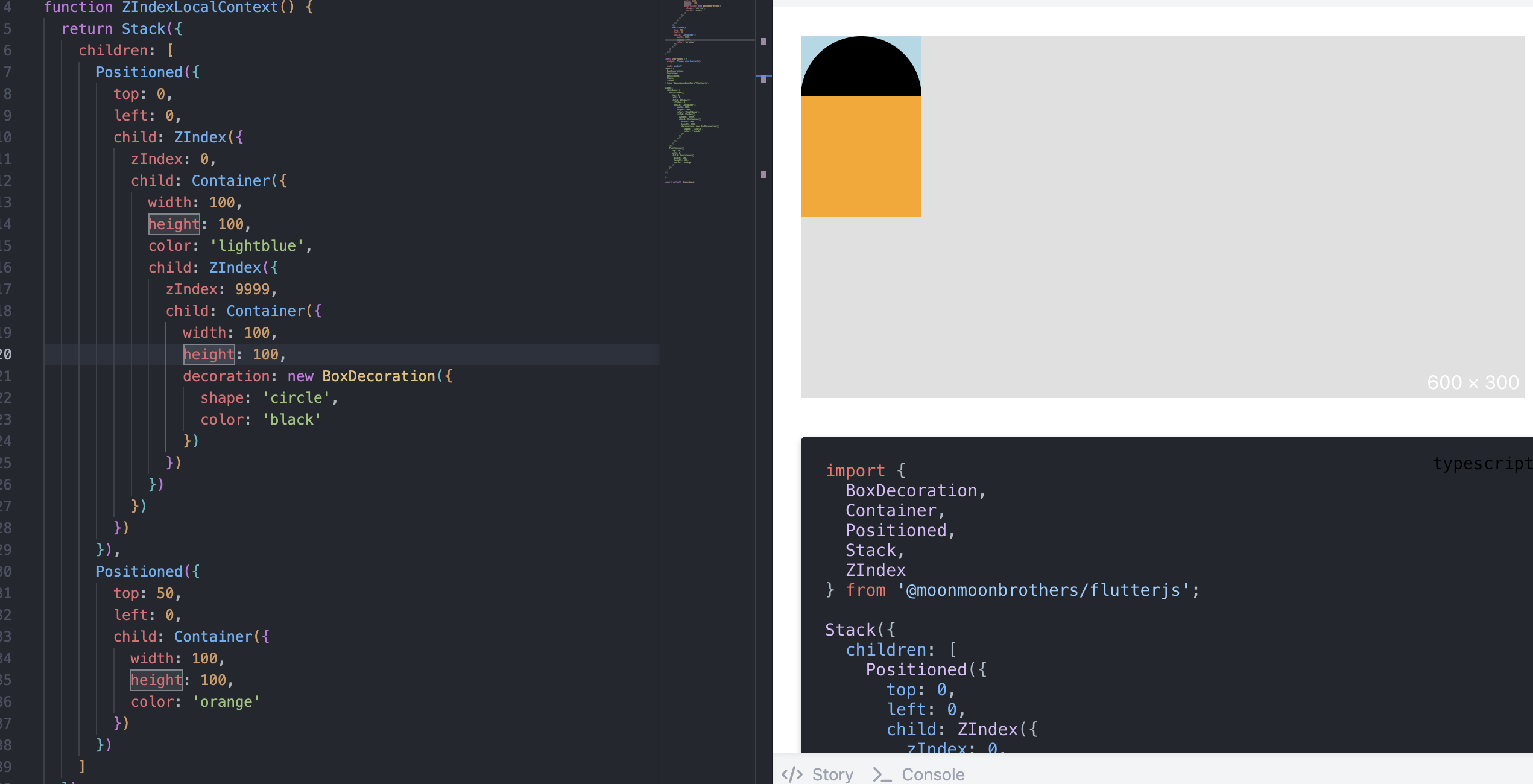Click the zIndex 9999 value in editor
The image size is (1533, 784).
click(252, 289)
